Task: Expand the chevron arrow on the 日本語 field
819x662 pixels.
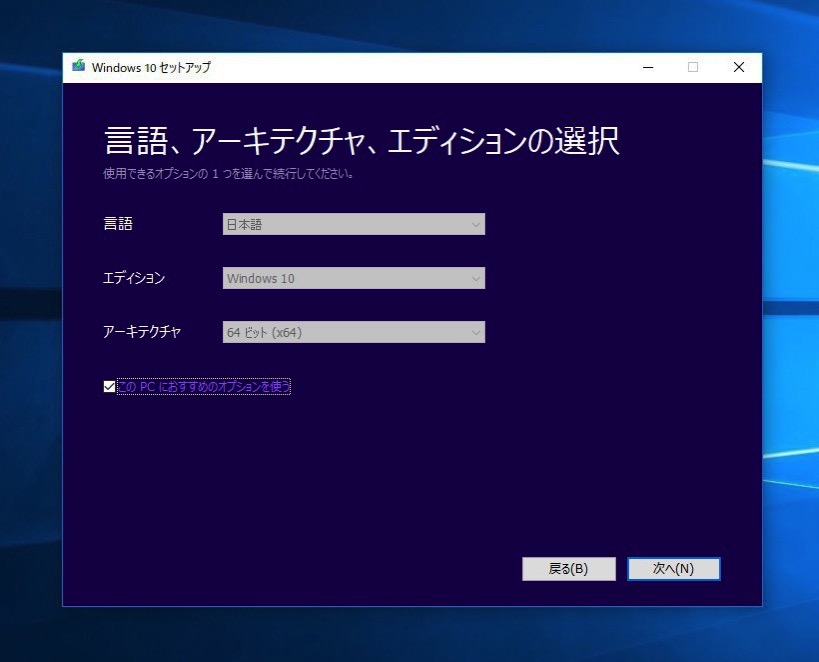Action: pos(475,225)
